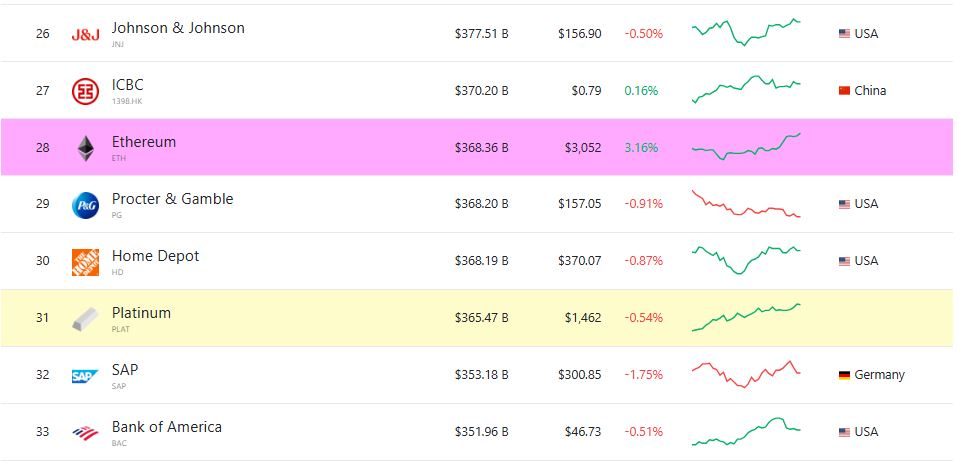
Task: Click the Johnson & Johnson J&J logo
Action: point(86,35)
